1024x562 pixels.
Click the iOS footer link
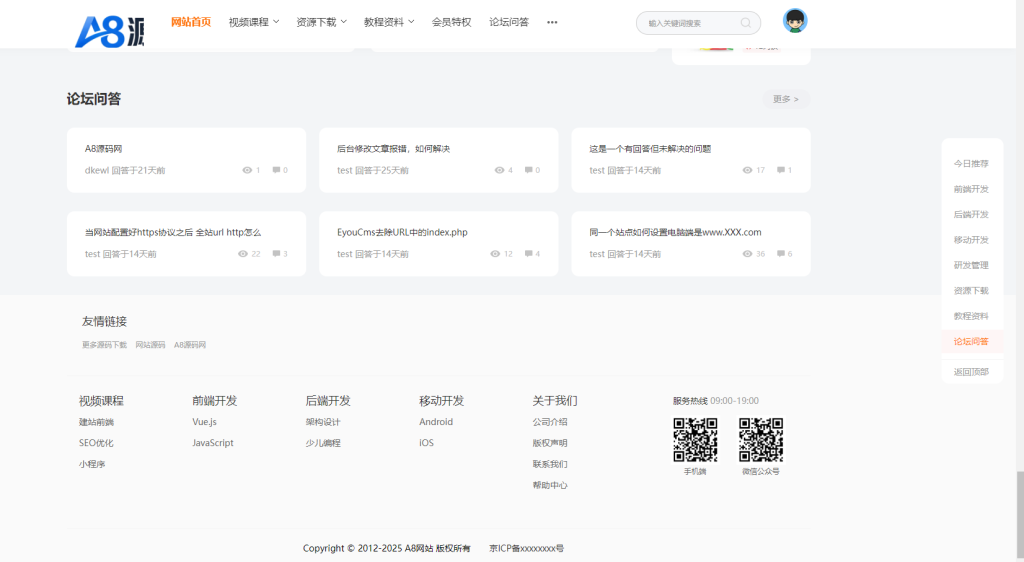(x=426, y=443)
